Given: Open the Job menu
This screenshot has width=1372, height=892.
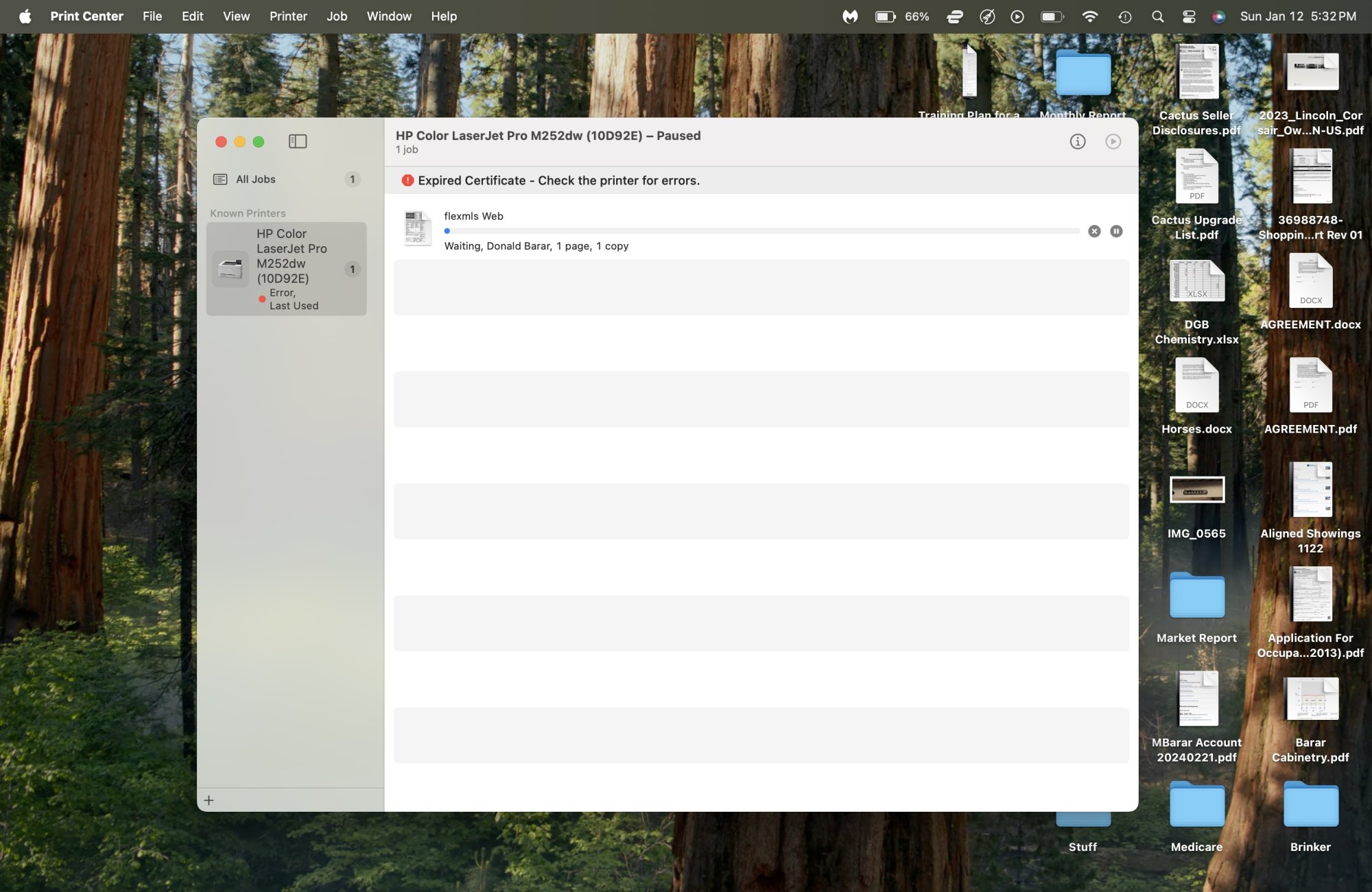Looking at the screenshot, I should (x=336, y=16).
